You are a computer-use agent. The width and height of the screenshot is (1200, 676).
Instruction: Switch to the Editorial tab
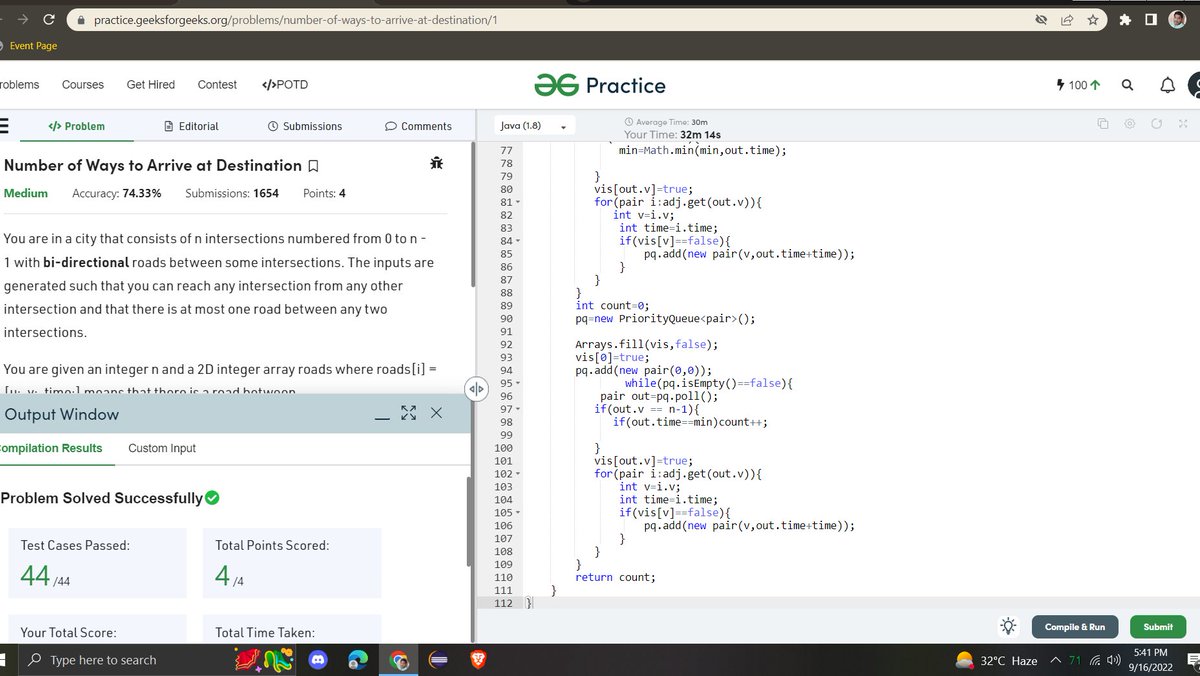[191, 126]
